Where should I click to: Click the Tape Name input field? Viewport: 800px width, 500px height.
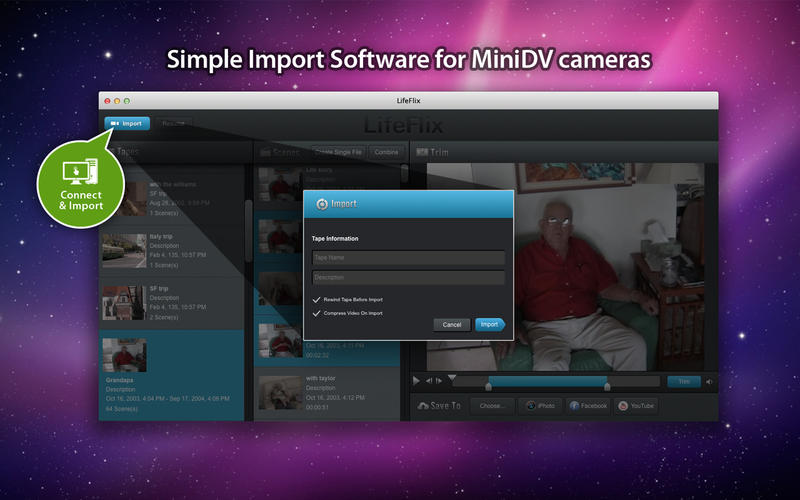pyautogui.click(x=408, y=257)
